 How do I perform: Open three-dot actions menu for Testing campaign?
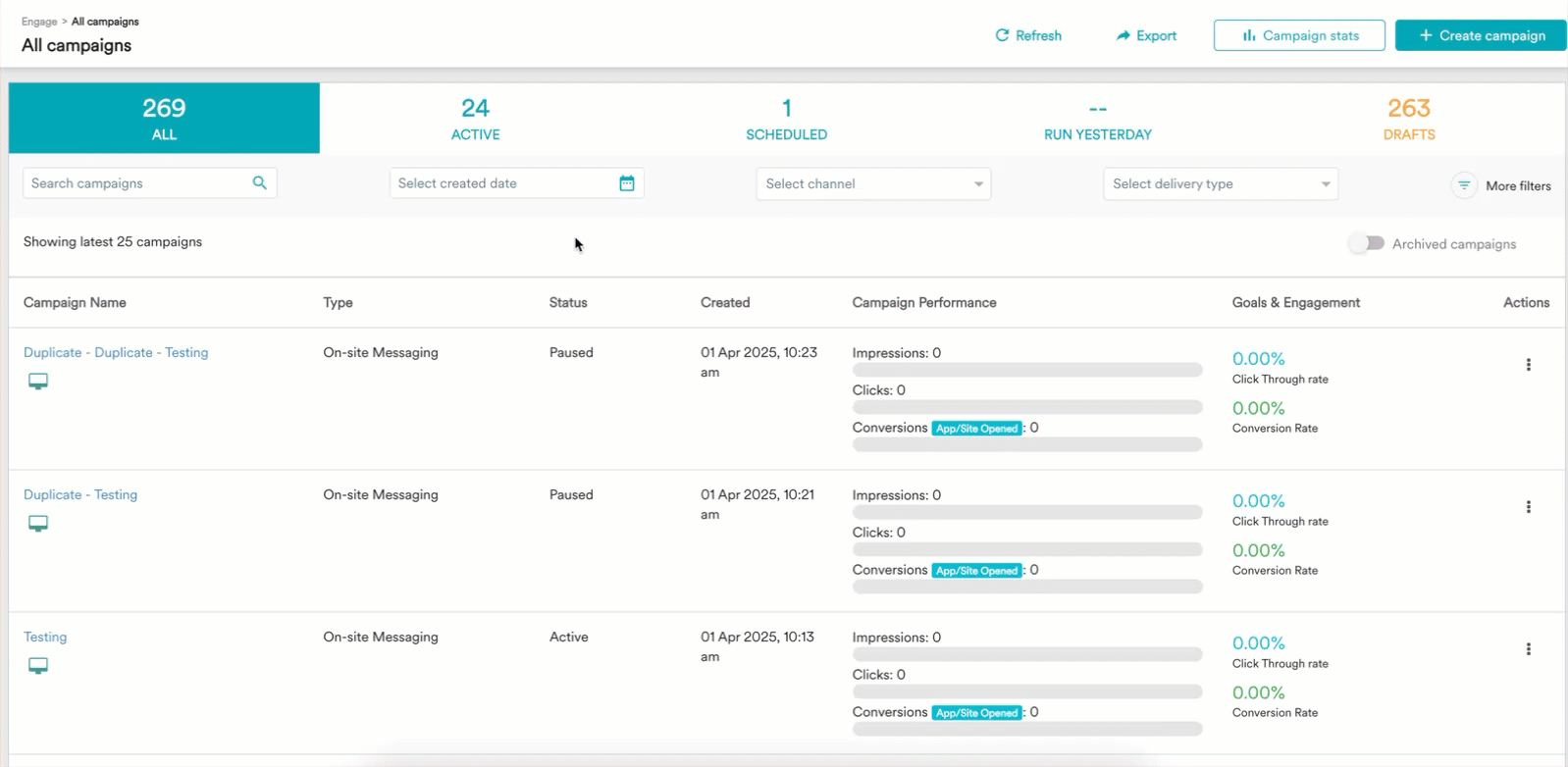[1528, 649]
